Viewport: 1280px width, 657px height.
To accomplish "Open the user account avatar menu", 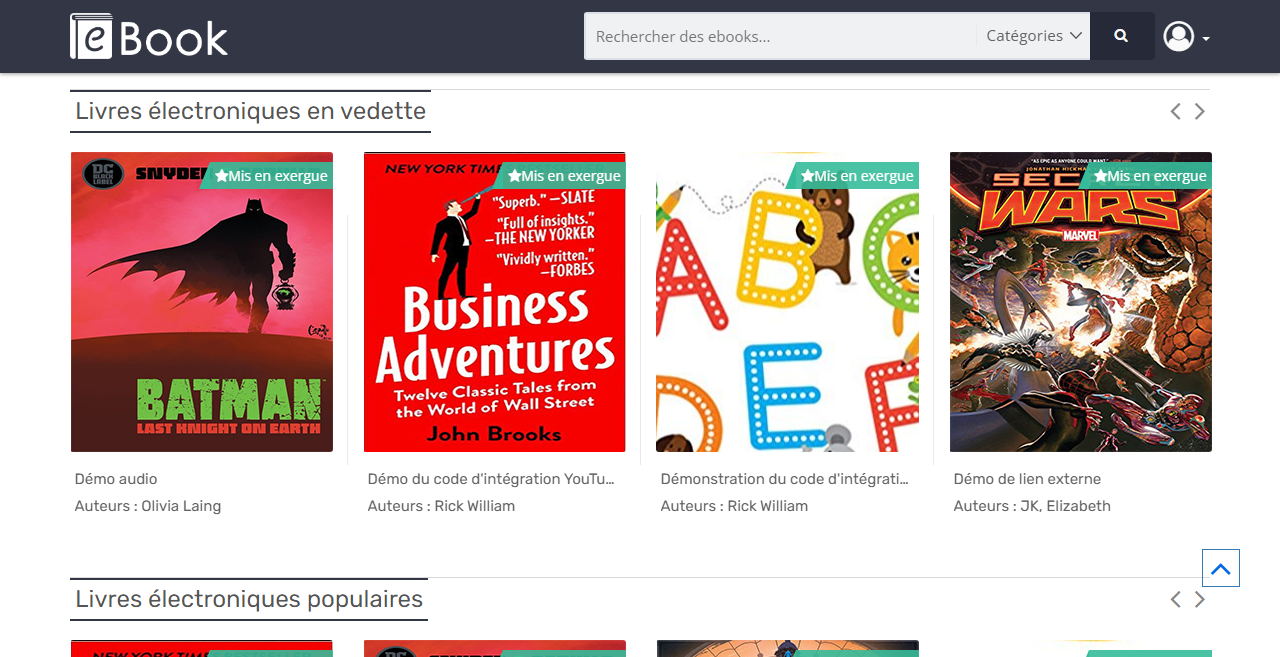I will [x=1179, y=36].
